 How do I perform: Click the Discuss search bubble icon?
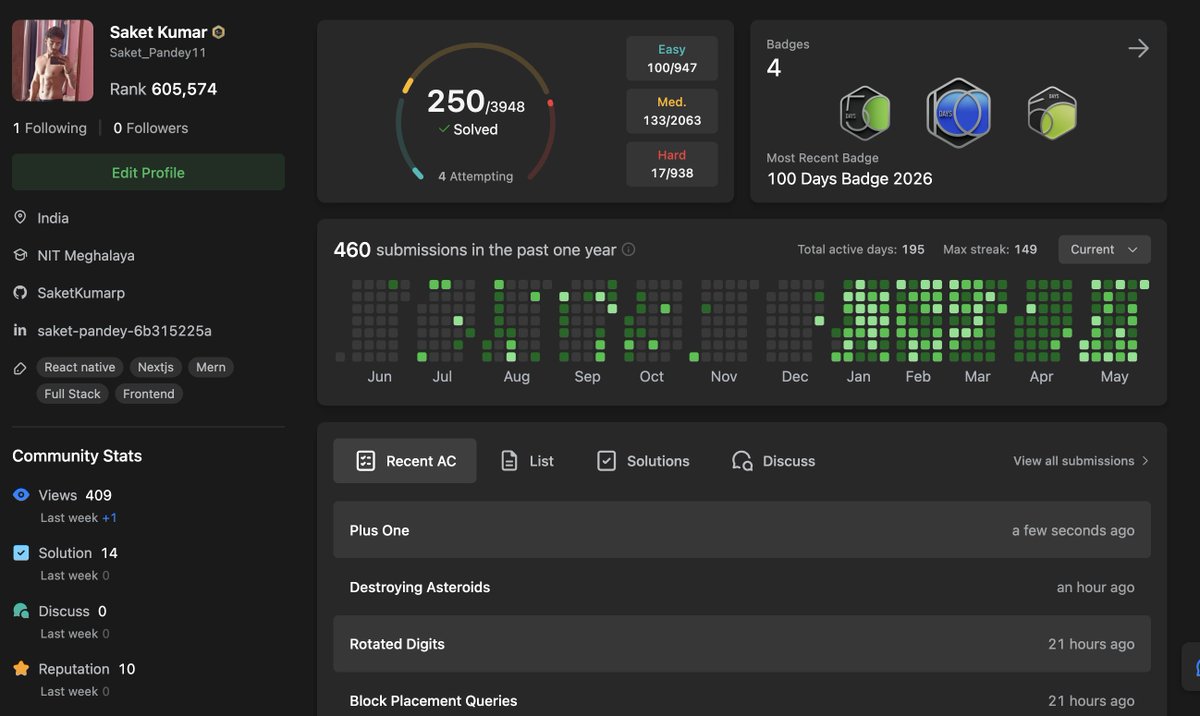pyautogui.click(x=742, y=461)
